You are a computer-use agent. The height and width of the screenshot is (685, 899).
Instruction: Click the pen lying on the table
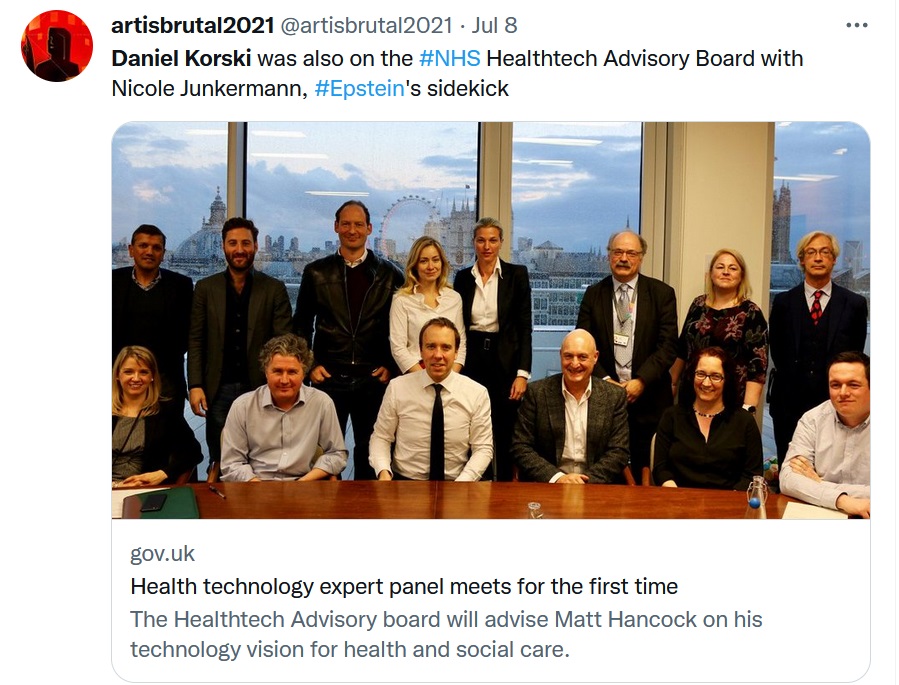coord(217,492)
